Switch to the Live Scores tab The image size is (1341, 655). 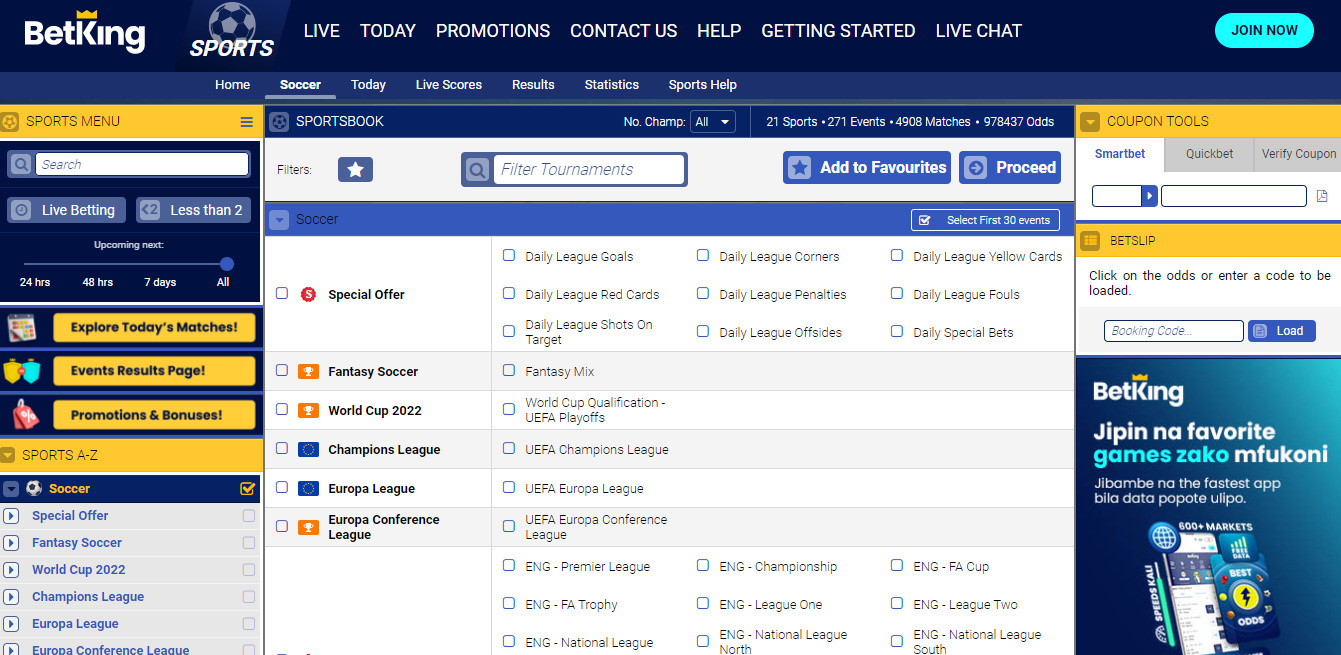(x=449, y=85)
